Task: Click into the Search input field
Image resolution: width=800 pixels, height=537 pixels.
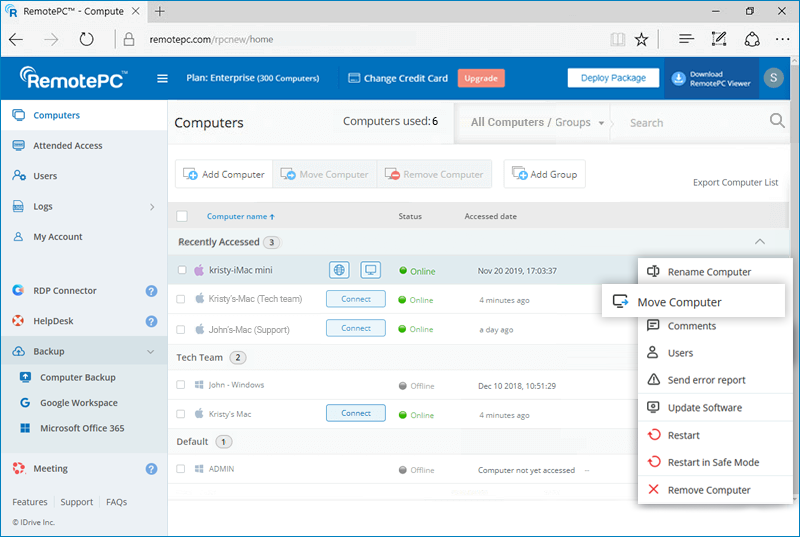Action: click(690, 123)
